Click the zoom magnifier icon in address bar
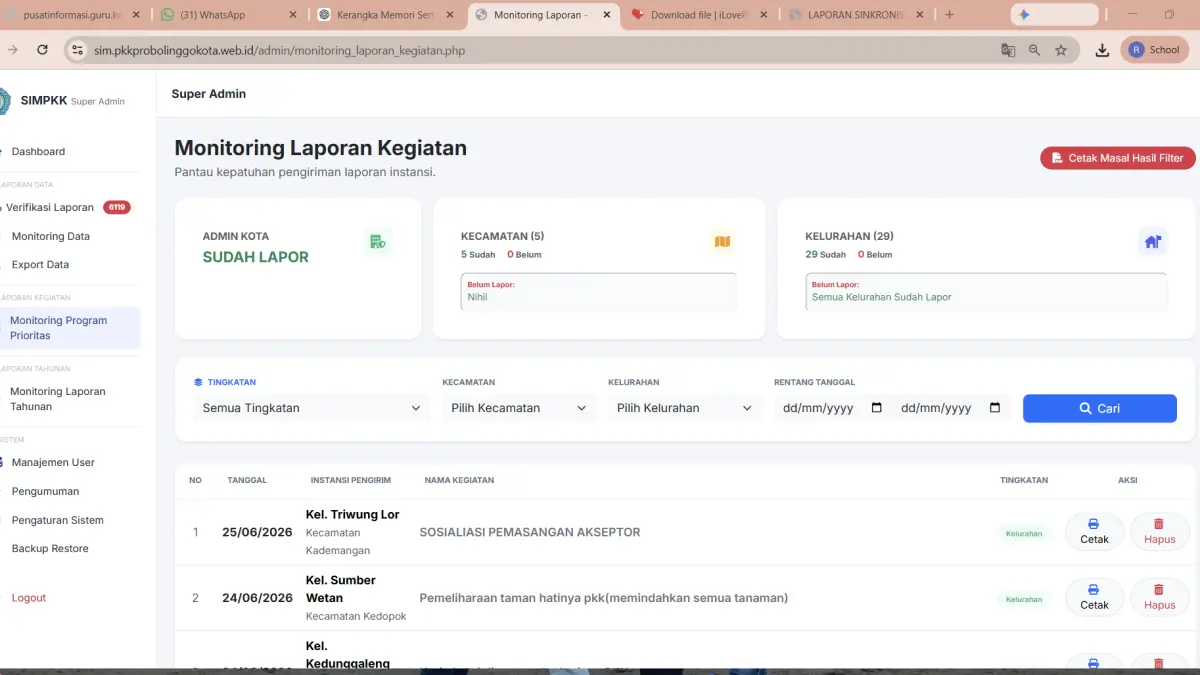Screen dimensions: 1200x675 pyautogui.click(x=1034, y=50)
